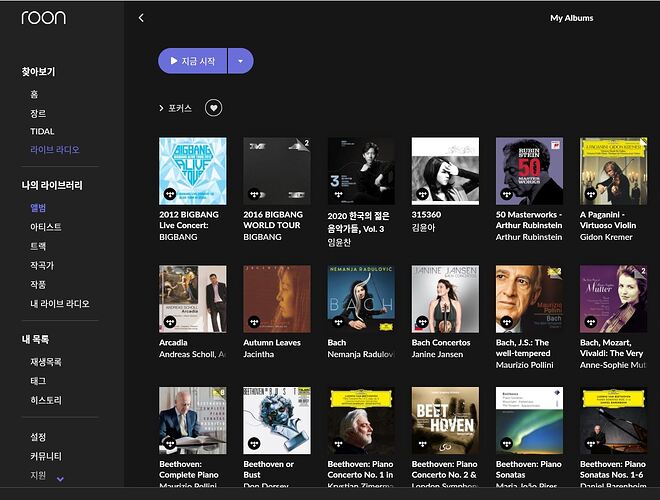The image size is (660, 500).
Task: Click TIDAL badge on Pollini Bach cover
Action: (507, 322)
